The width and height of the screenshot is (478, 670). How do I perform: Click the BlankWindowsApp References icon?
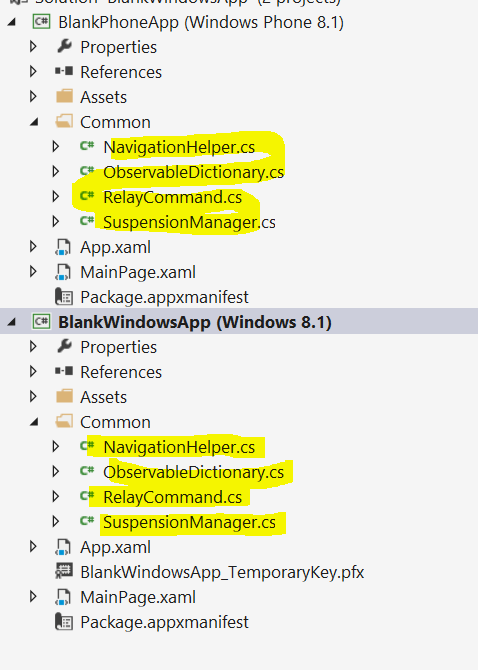coord(64,371)
